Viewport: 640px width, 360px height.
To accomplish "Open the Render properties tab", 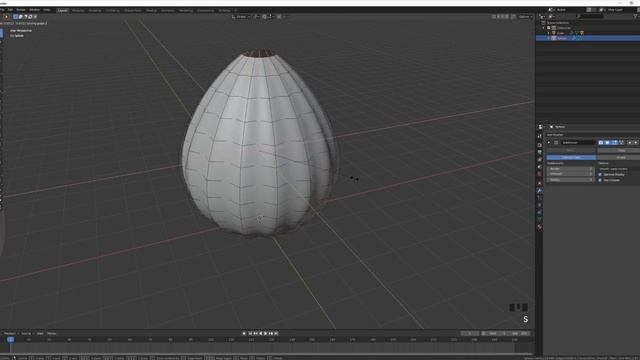I will click(x=540, y=145).
